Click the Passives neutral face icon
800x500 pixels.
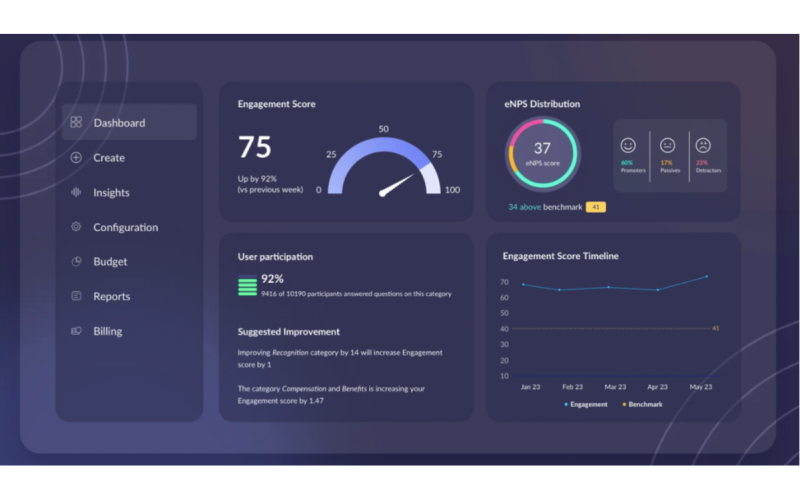(667, 145)
